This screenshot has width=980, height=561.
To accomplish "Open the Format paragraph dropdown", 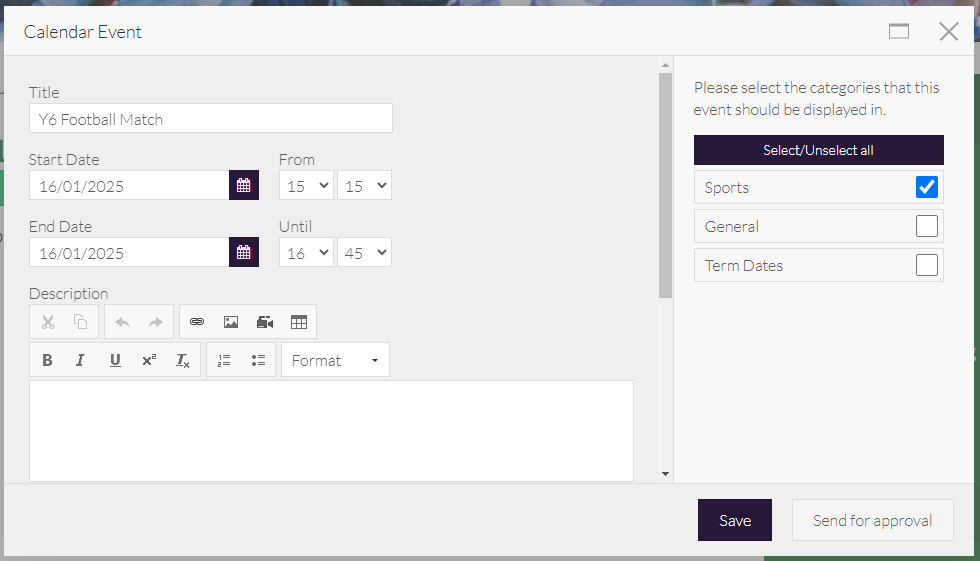I will [x=335, y=360].
